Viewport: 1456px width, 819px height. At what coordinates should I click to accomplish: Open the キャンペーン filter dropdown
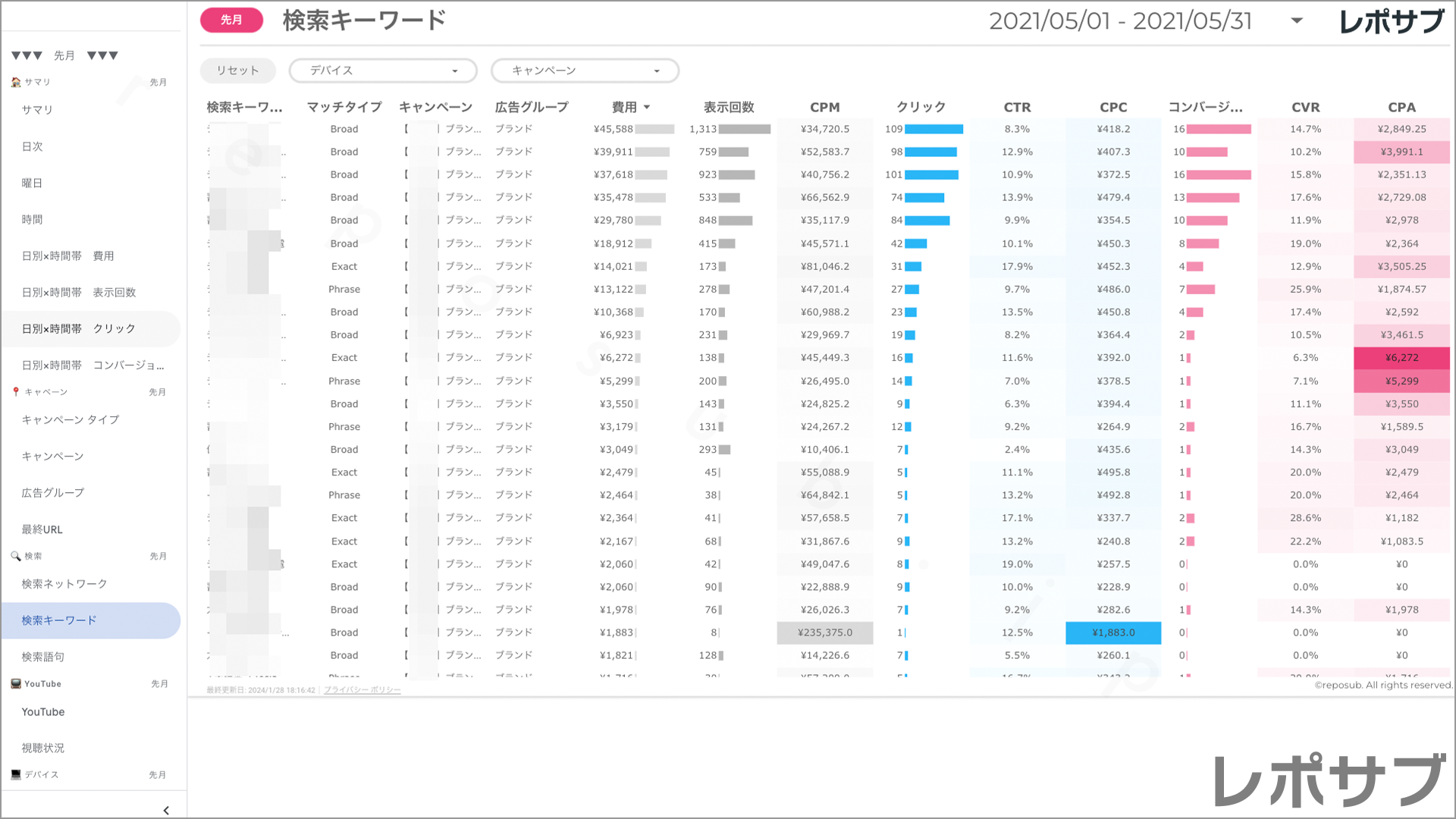(585, 71)
